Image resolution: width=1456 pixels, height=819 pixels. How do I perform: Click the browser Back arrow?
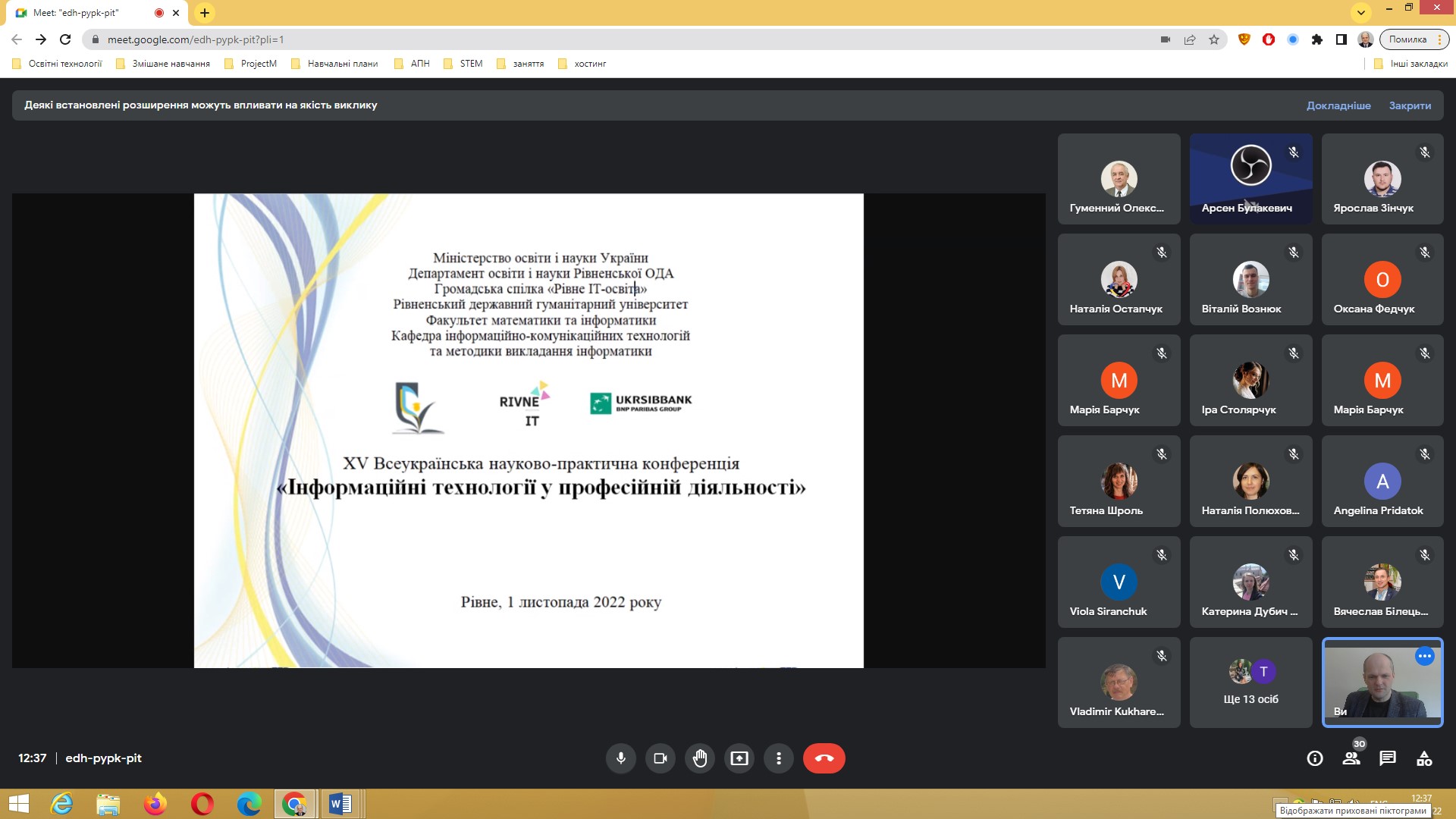(17, 39)
